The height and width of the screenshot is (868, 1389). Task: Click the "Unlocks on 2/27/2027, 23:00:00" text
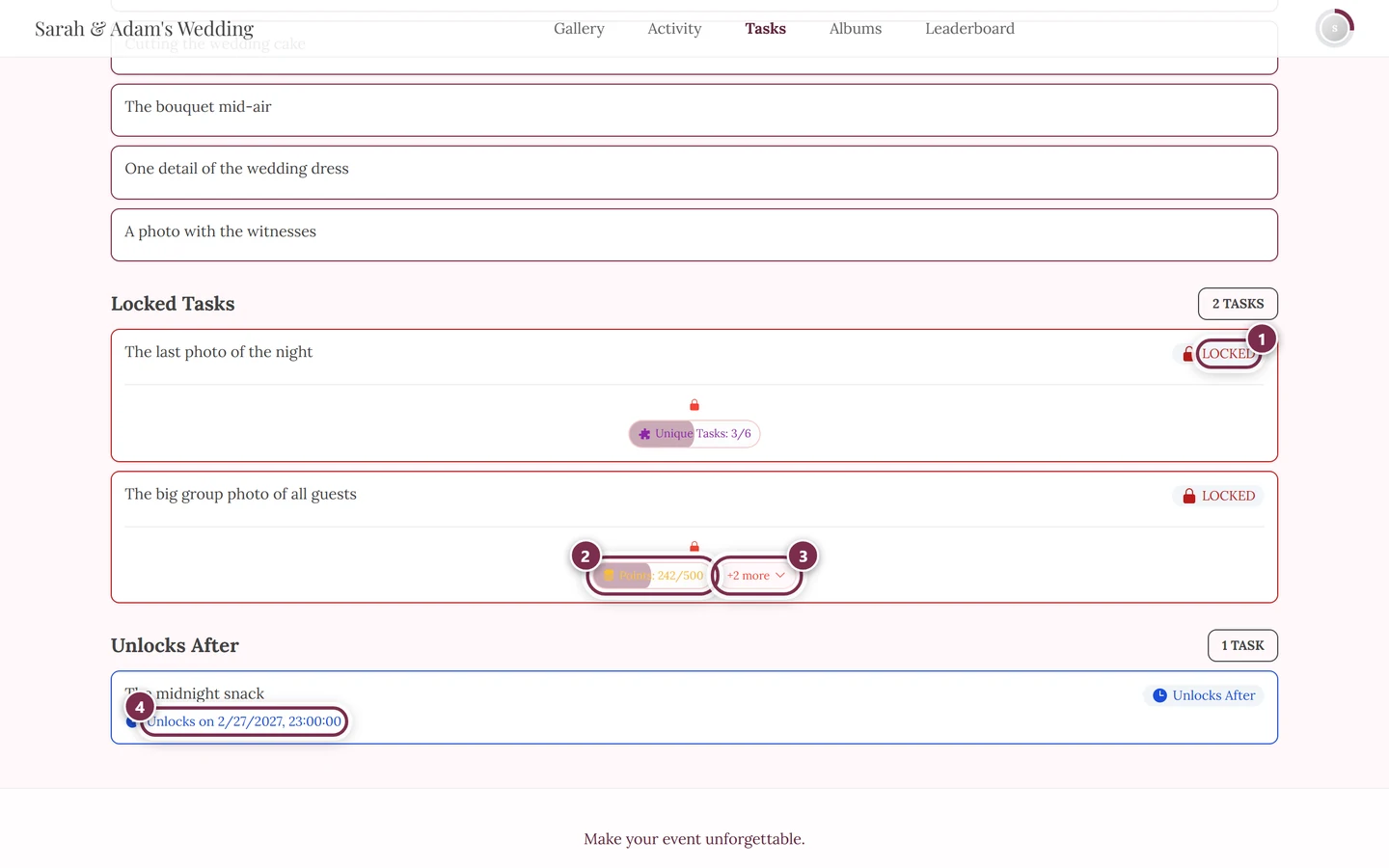tap(244, 721)
